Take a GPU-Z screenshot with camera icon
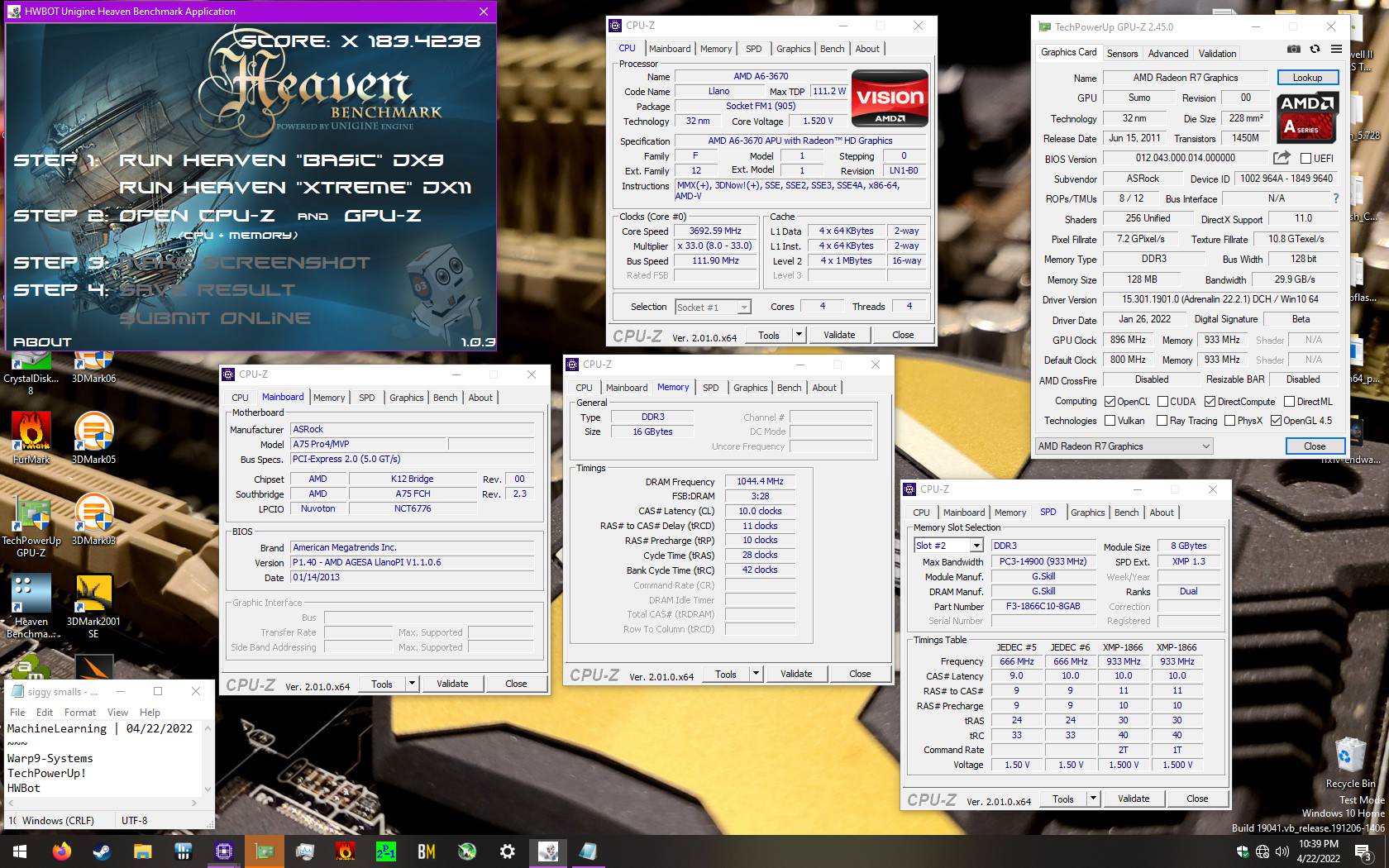The image size is (1389, 868). pos(1294,50)
